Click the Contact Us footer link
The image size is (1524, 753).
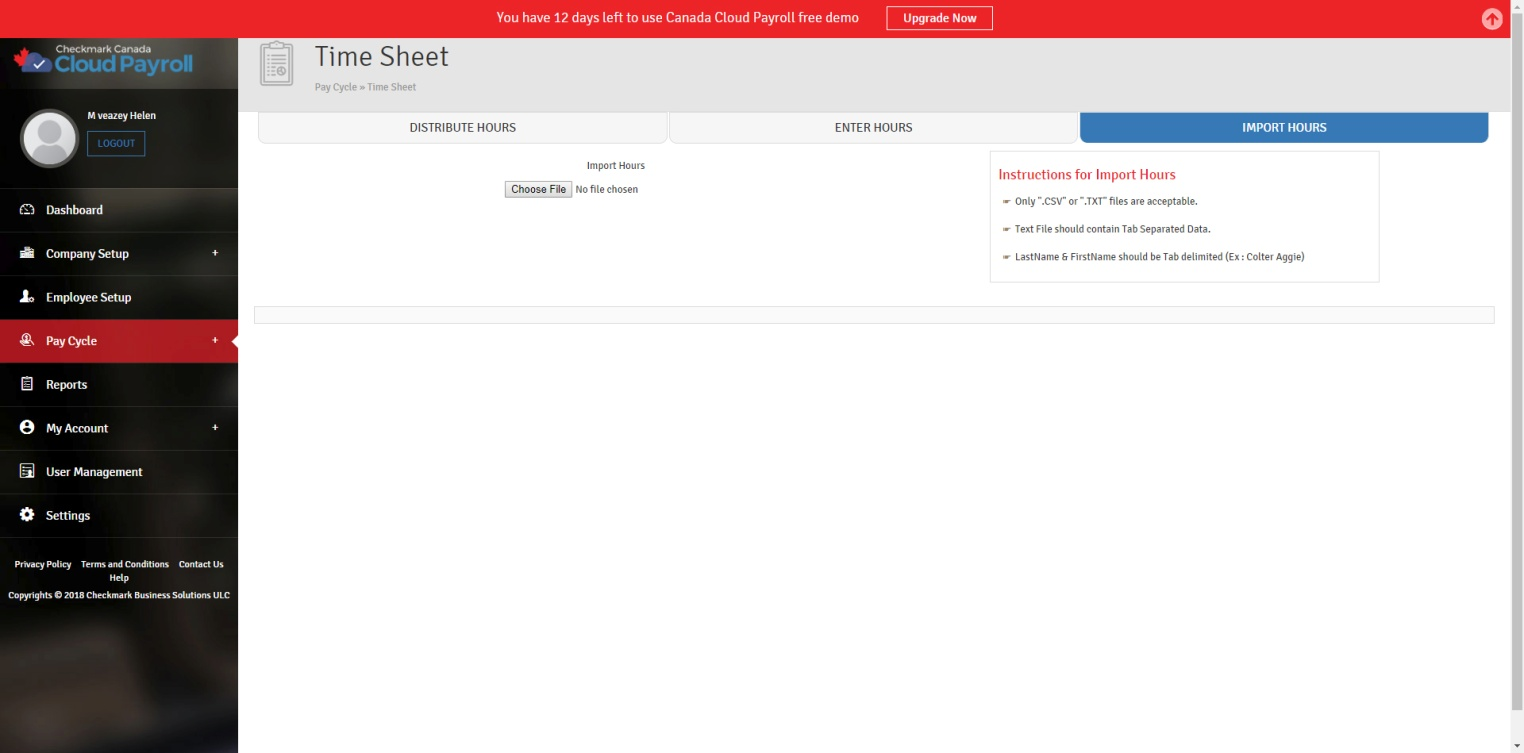(201, 564)
